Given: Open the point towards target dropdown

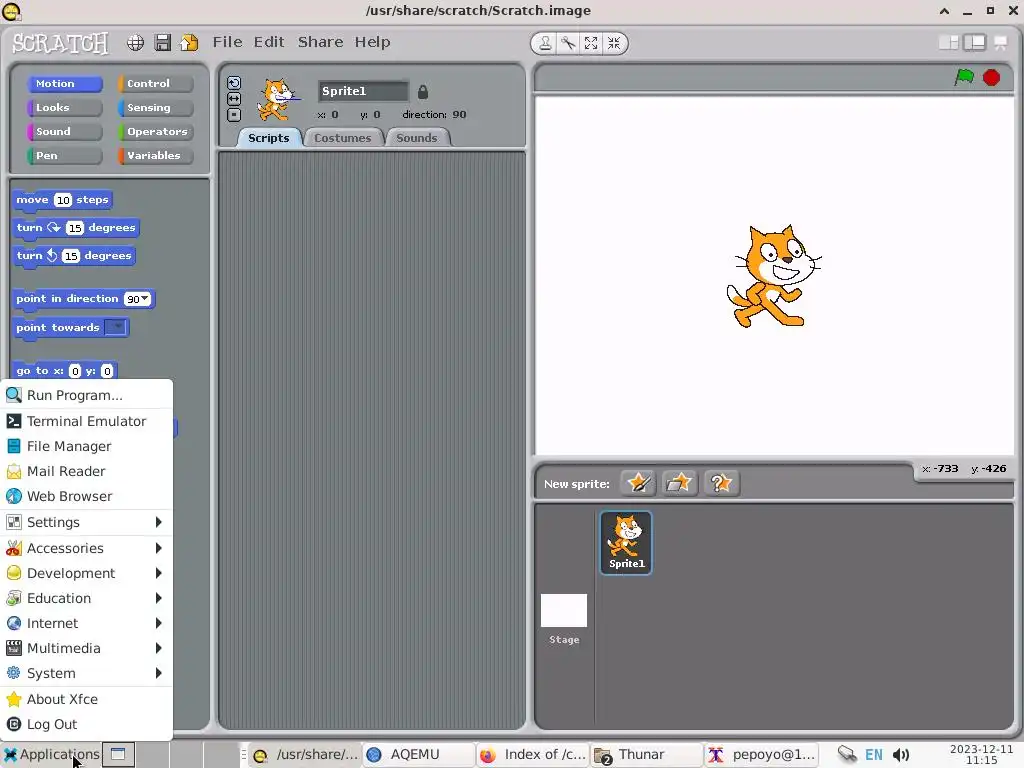Looking at the screenshot, I should [x=116, y=327].
